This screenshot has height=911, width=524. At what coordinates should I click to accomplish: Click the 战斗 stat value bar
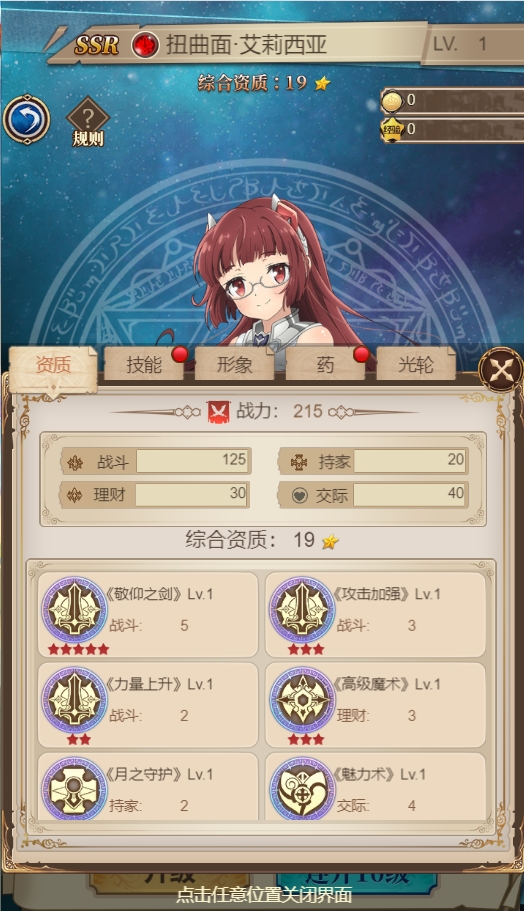click(193, 461)
